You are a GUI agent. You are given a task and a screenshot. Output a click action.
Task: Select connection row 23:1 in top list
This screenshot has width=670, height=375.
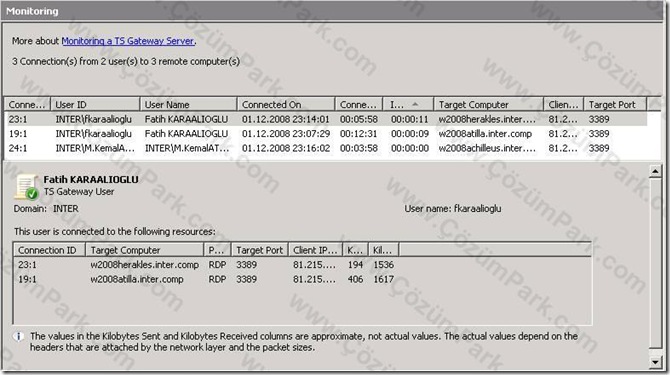coord(326,119)
